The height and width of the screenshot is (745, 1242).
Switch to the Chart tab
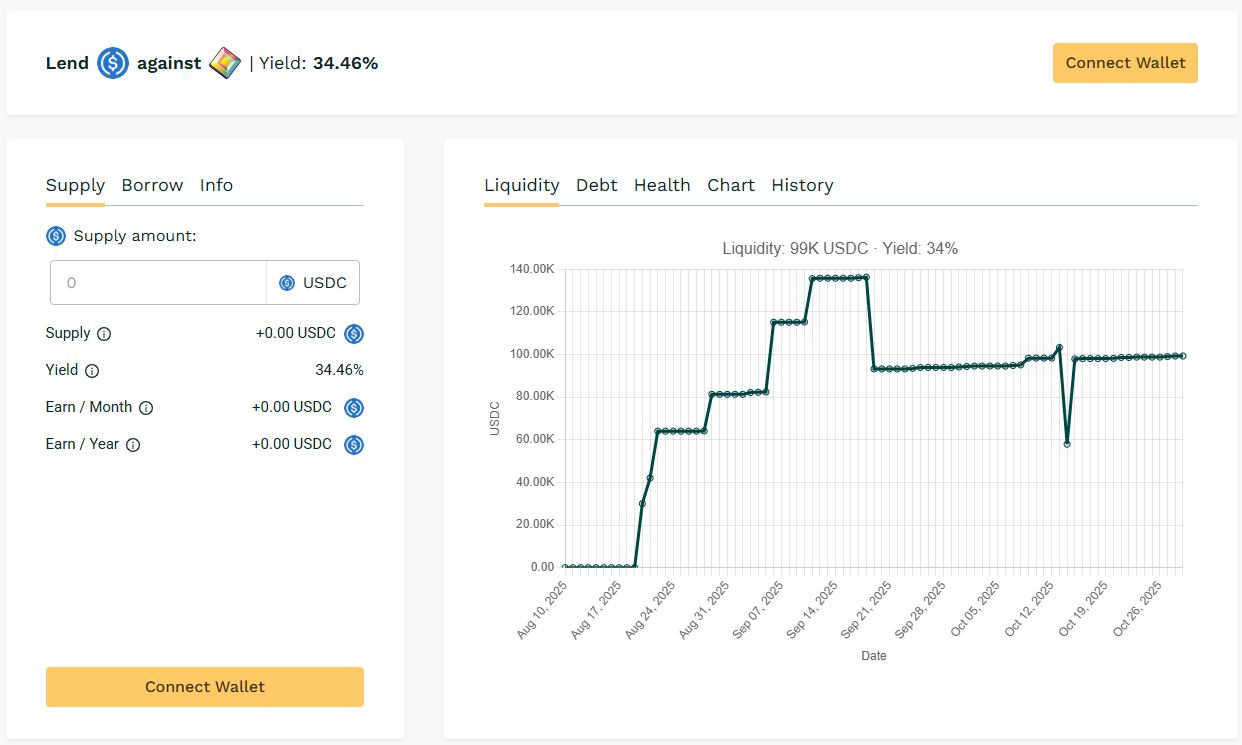coord(731,185)
